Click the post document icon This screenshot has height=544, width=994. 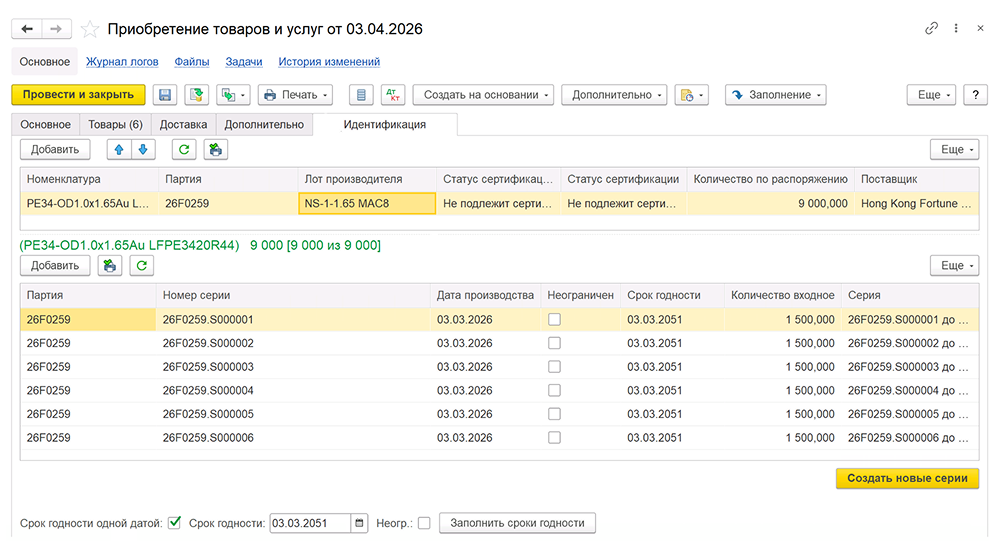(x=197, y=94)
